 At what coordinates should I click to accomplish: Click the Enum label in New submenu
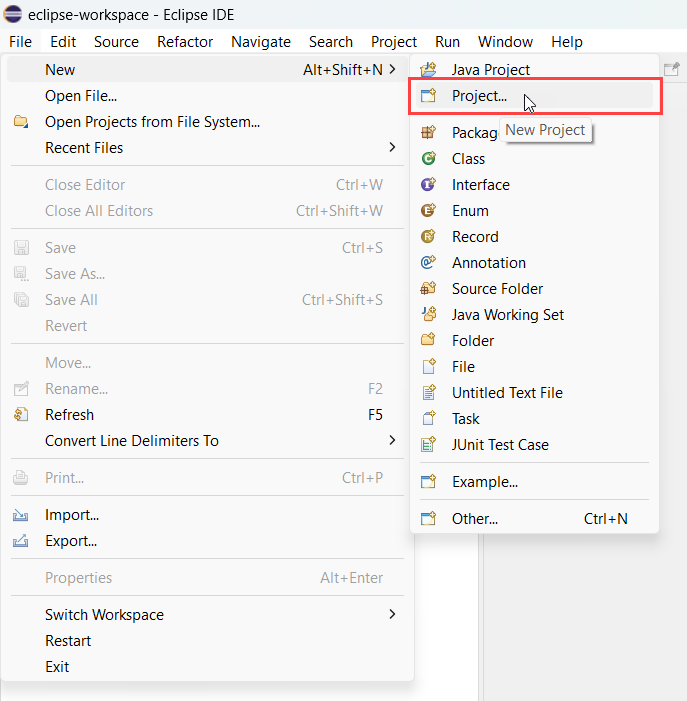(x=470, y=211)
